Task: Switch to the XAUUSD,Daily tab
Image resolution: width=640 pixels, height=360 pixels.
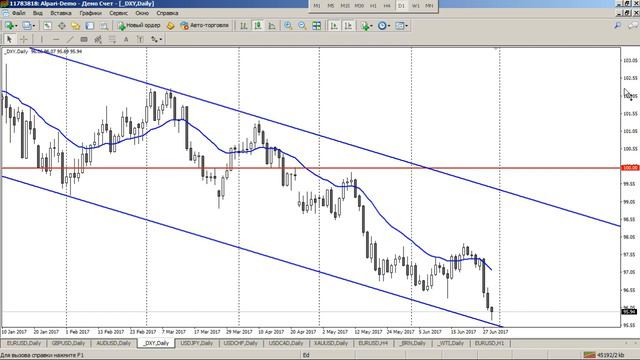Action: click(331, 343)
